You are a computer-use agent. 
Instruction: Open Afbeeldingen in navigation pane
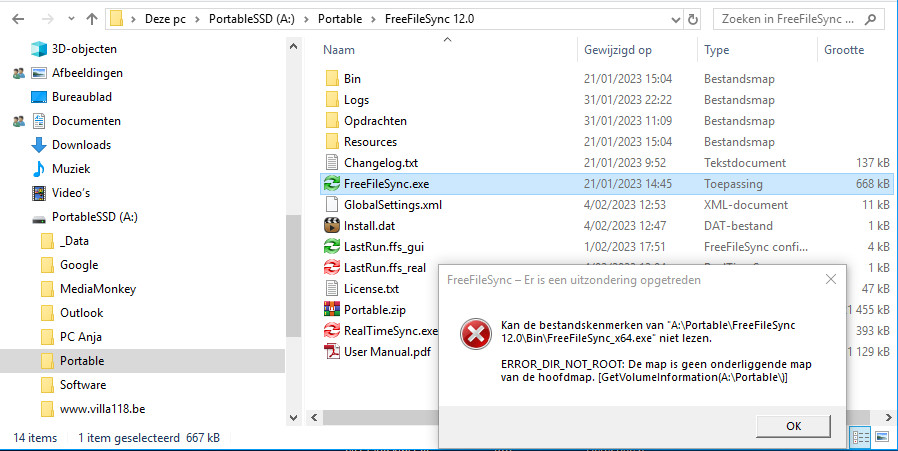pos(87,73)
